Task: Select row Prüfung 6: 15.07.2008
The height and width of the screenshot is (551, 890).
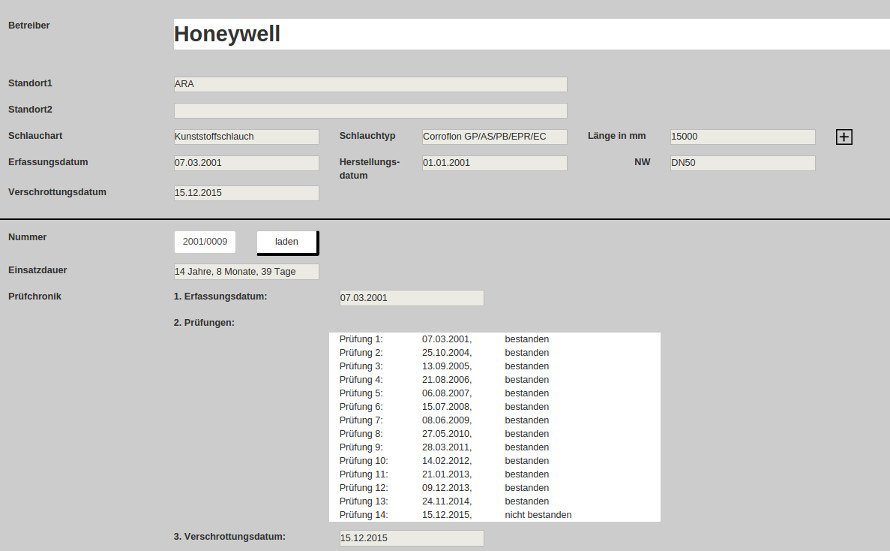Action: [494, 407]
